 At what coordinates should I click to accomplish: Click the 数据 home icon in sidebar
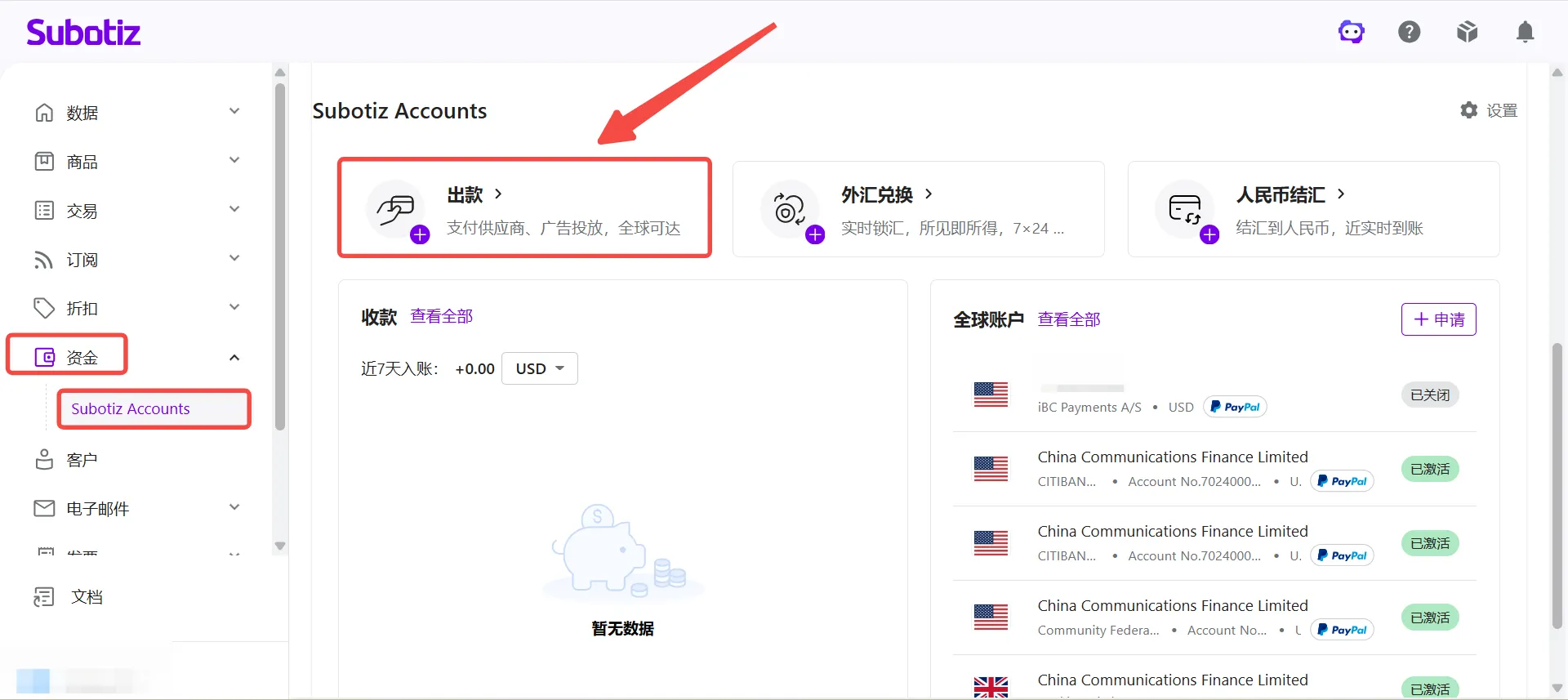click(44, 112)
